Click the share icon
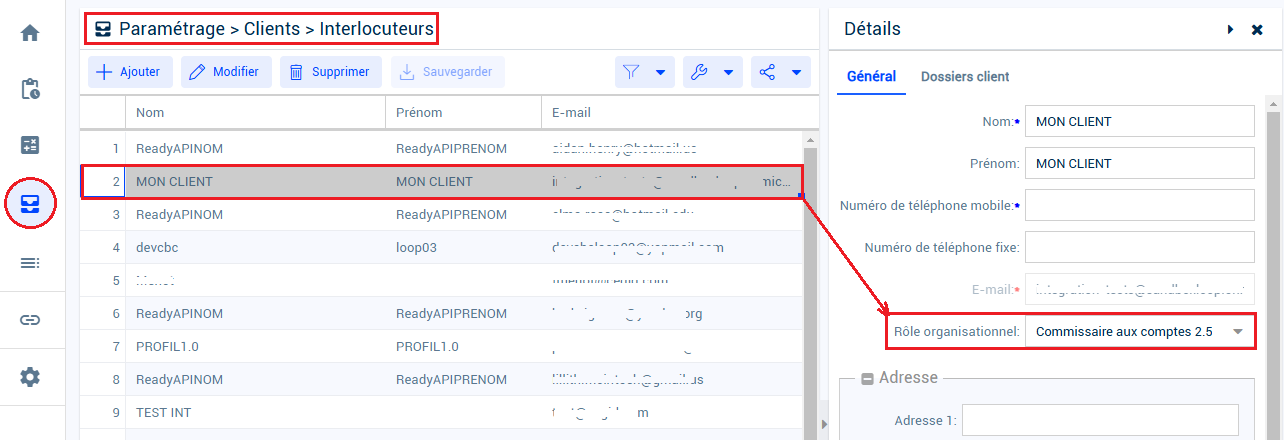Screen dimensions: 1284x440 pyautogui.click(x=767, y=72)
